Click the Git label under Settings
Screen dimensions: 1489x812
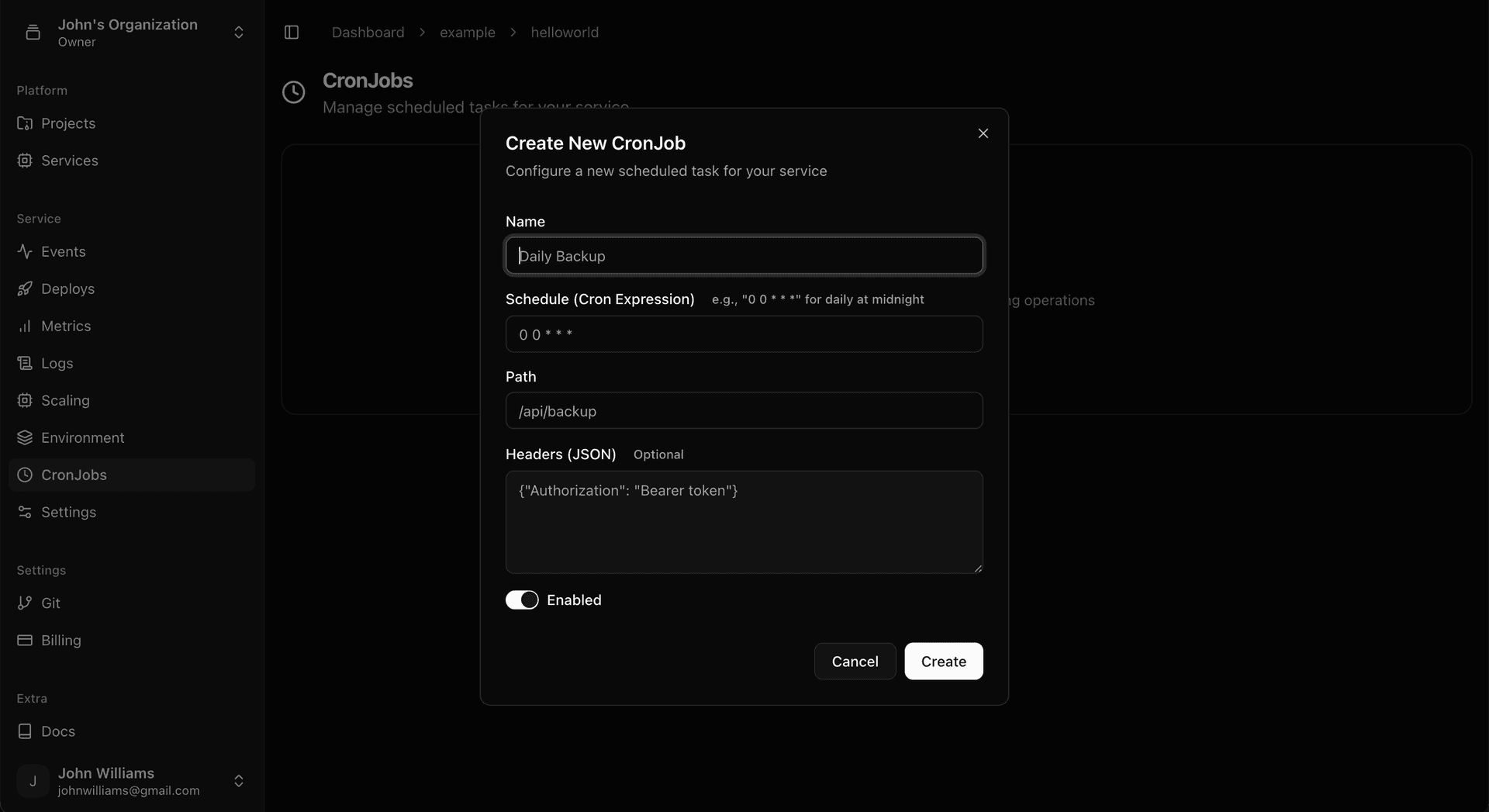tap(50, 603)
